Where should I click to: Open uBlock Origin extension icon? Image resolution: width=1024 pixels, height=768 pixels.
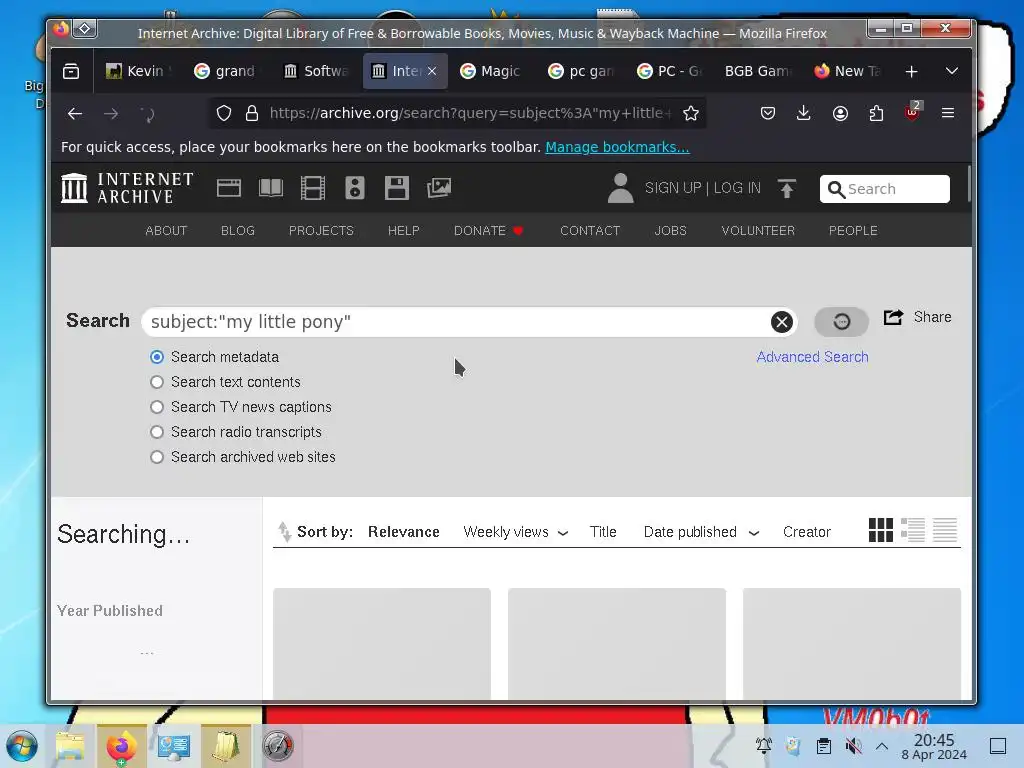tap(912, 112)
